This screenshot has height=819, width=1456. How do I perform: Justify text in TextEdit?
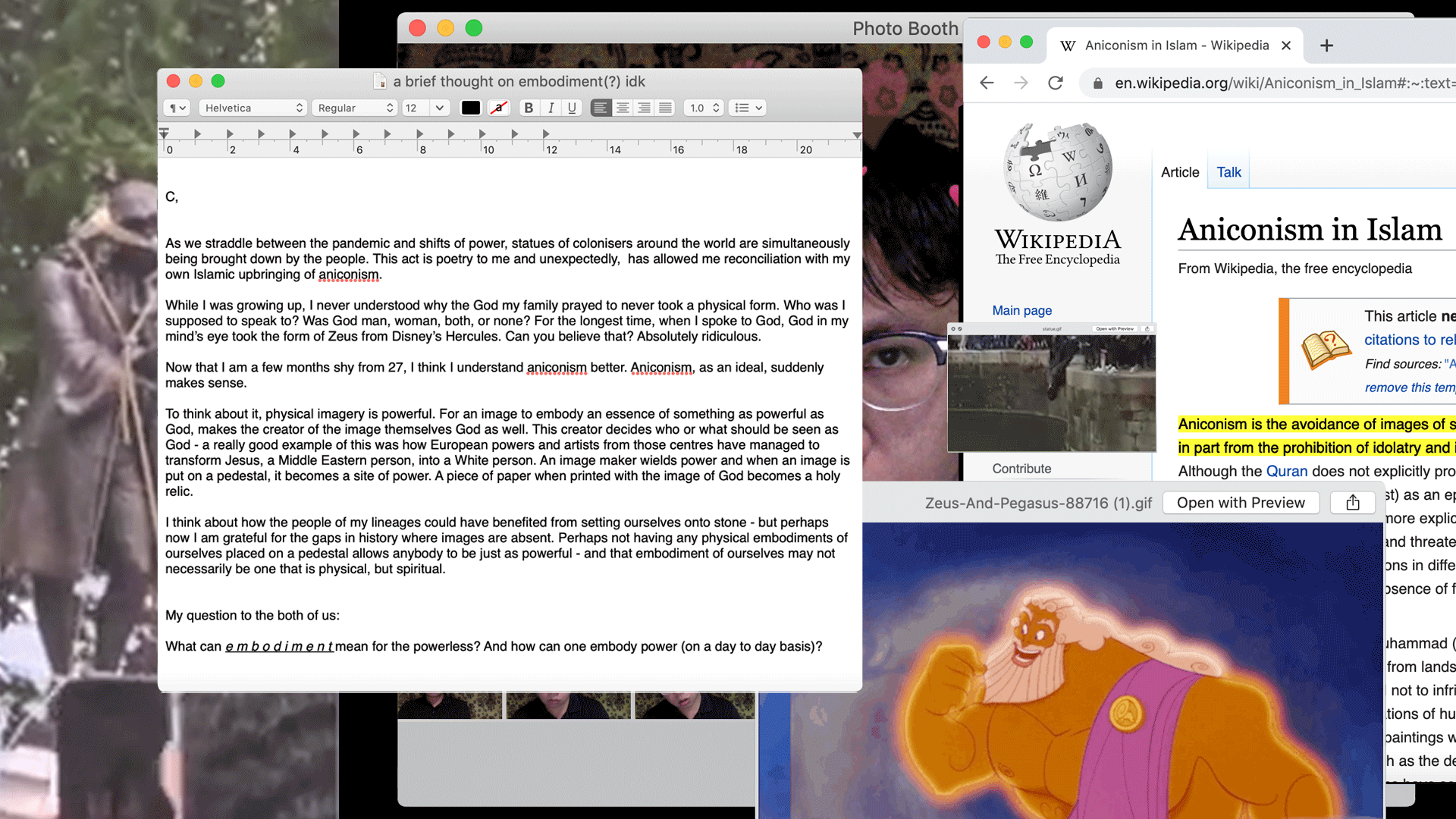tap(665, 108)
